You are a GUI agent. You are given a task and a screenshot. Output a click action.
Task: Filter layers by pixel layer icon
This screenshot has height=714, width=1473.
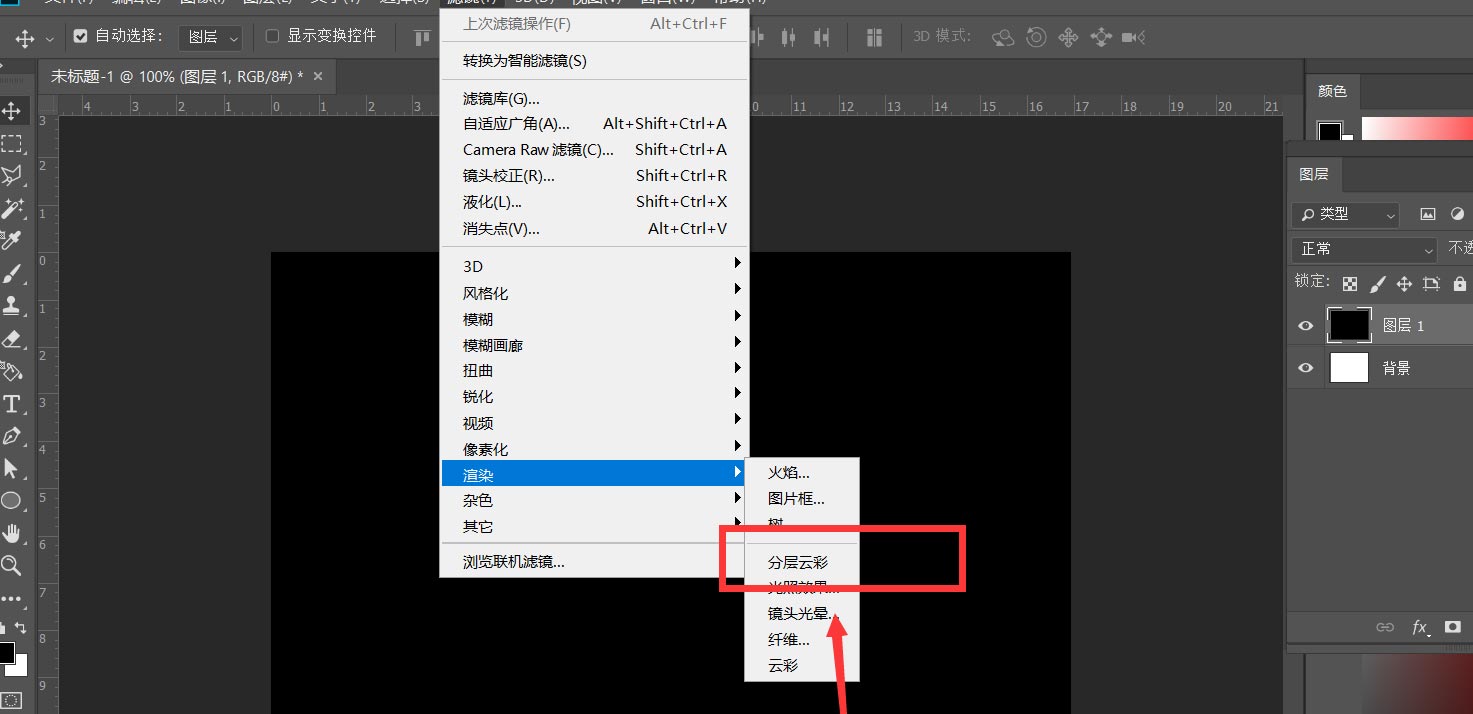pos(1427,214)
